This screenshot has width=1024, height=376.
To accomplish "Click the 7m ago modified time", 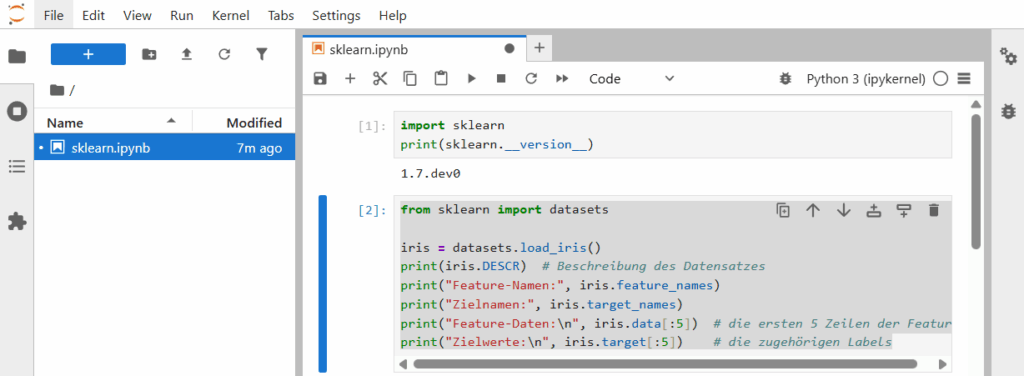I will pyautogui.click(x=260, y=148).
